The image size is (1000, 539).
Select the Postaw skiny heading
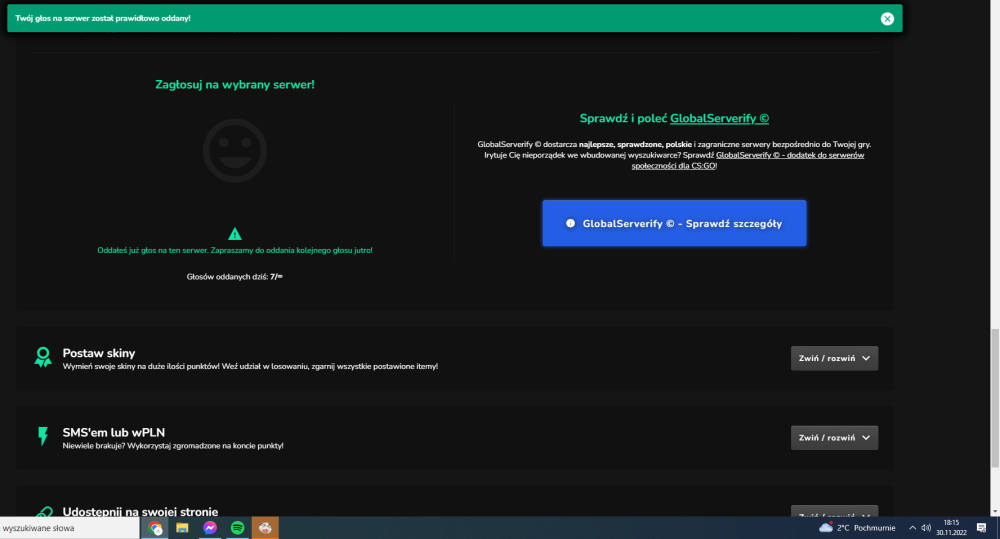99,353
